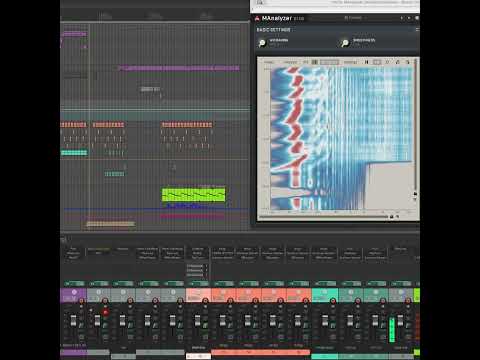Click the first mixer channel's volume fader
The width and height of the screenshot is (480, 360).
(73, 321)
